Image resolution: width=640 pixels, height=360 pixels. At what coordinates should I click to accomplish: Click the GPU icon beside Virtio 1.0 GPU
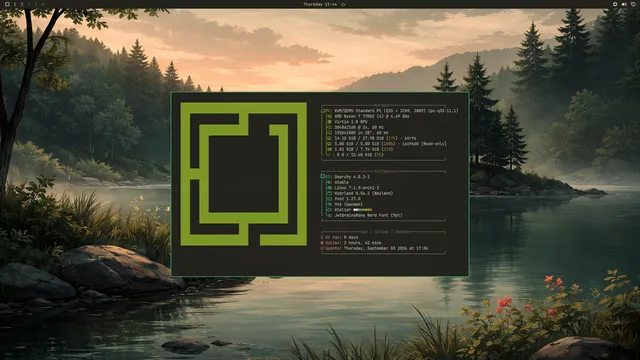pos(330,122)
